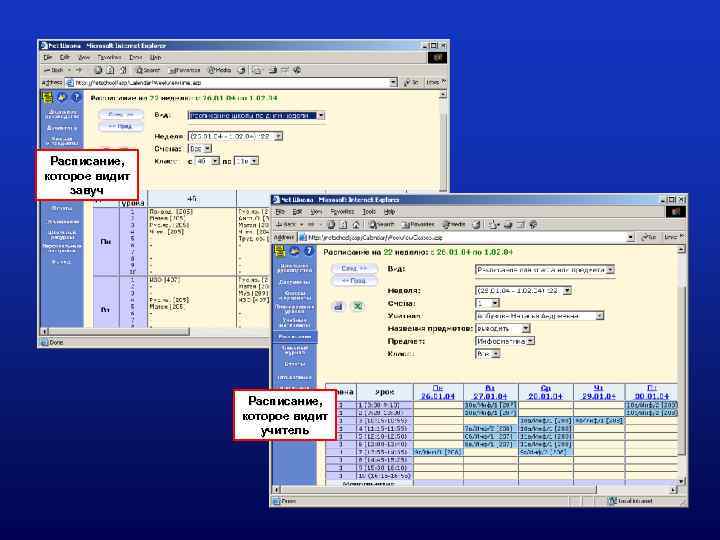Open the Предмет Информатика dropdown
This screenshot has height=540, width=720.
pos(531,341)
